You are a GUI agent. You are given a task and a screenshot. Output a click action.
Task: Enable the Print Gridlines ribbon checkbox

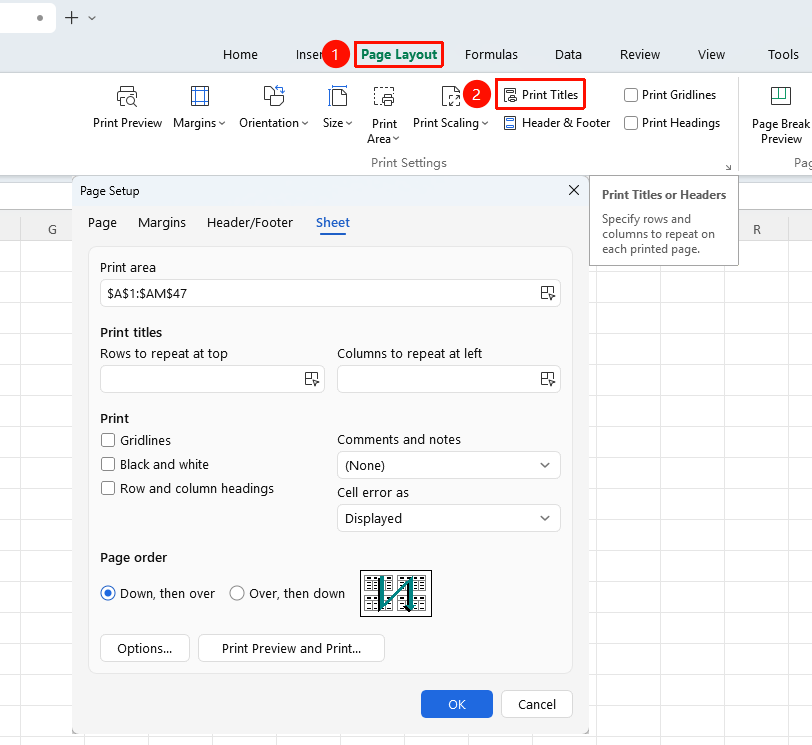(631, 95)
